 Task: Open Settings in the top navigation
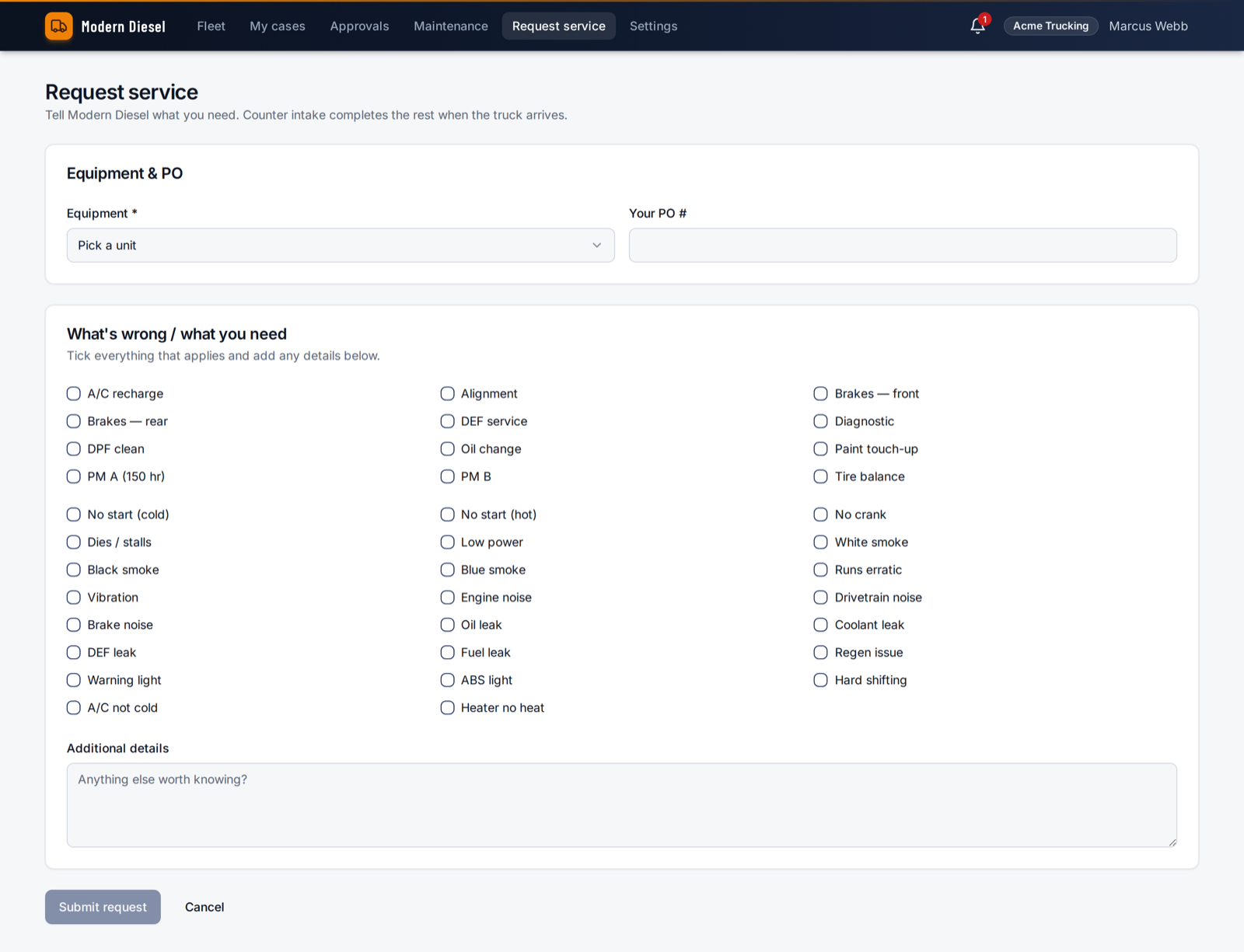(653, 26)
